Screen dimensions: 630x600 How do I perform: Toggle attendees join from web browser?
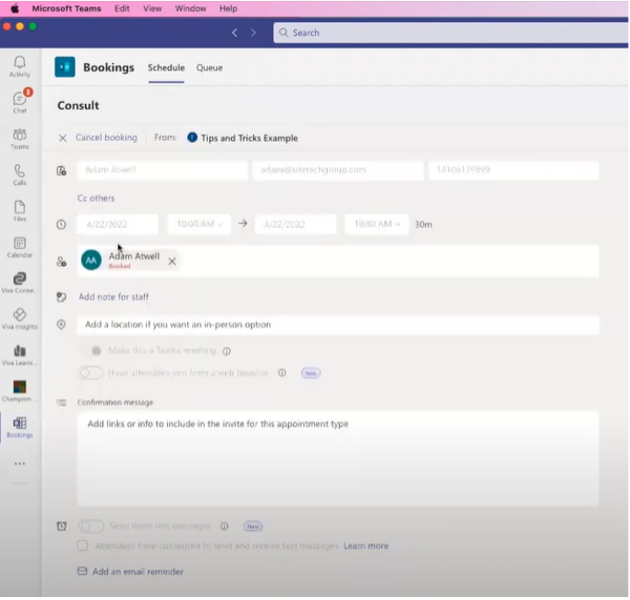point(91,373)
